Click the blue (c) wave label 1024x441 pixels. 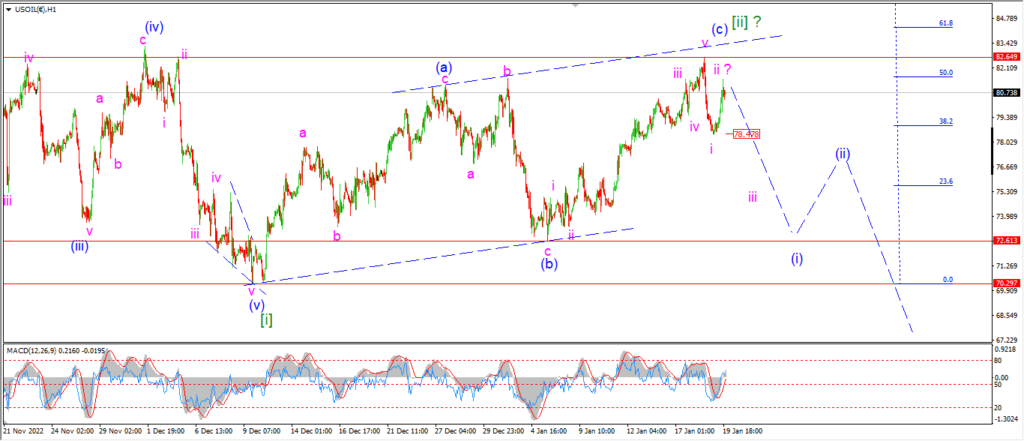(719, 29)
